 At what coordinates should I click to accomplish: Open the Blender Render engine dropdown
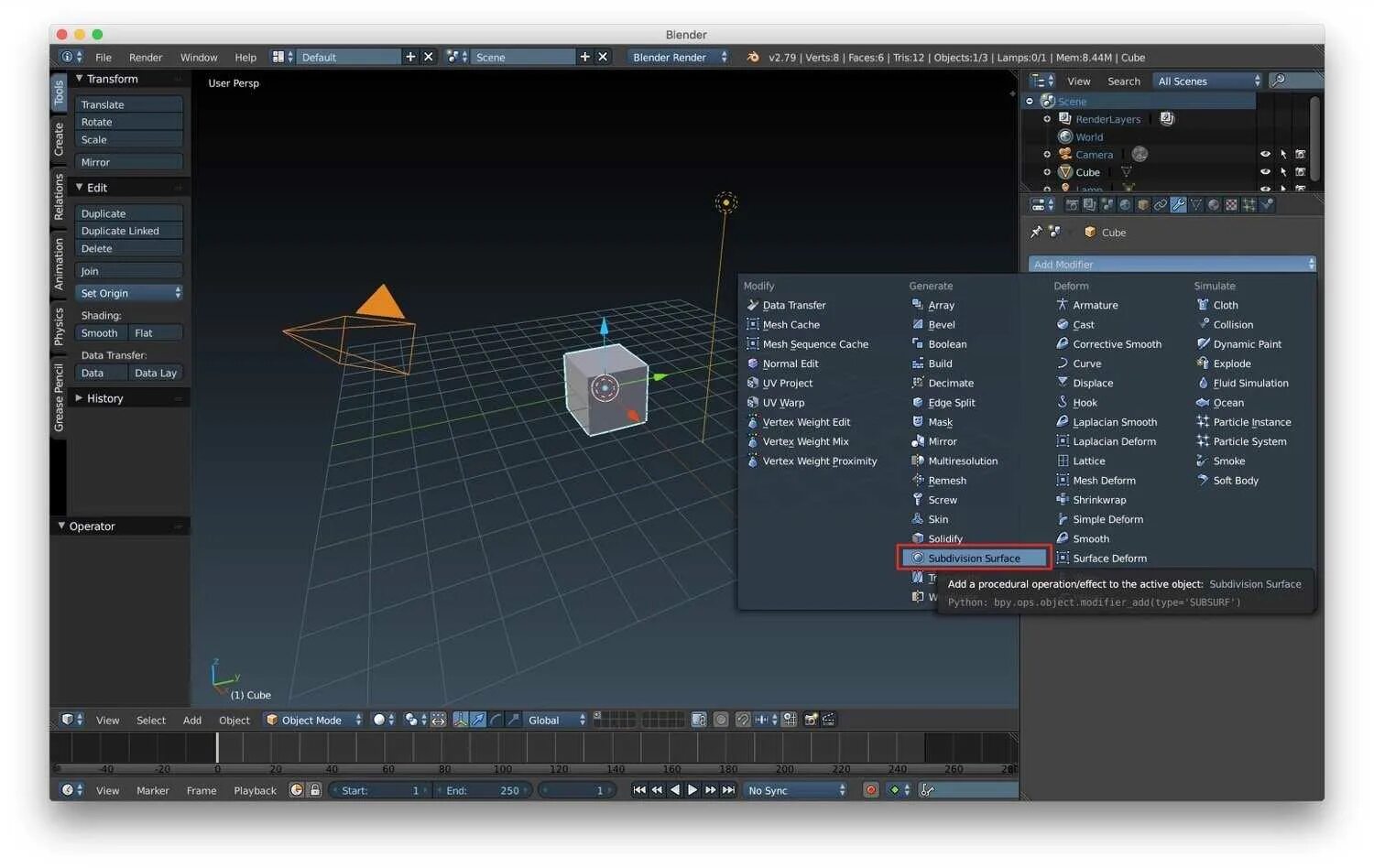[x=679, y=57]
